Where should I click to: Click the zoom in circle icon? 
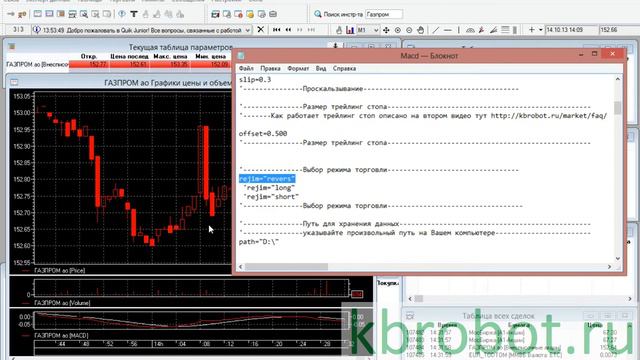click(x=398, y=30)
